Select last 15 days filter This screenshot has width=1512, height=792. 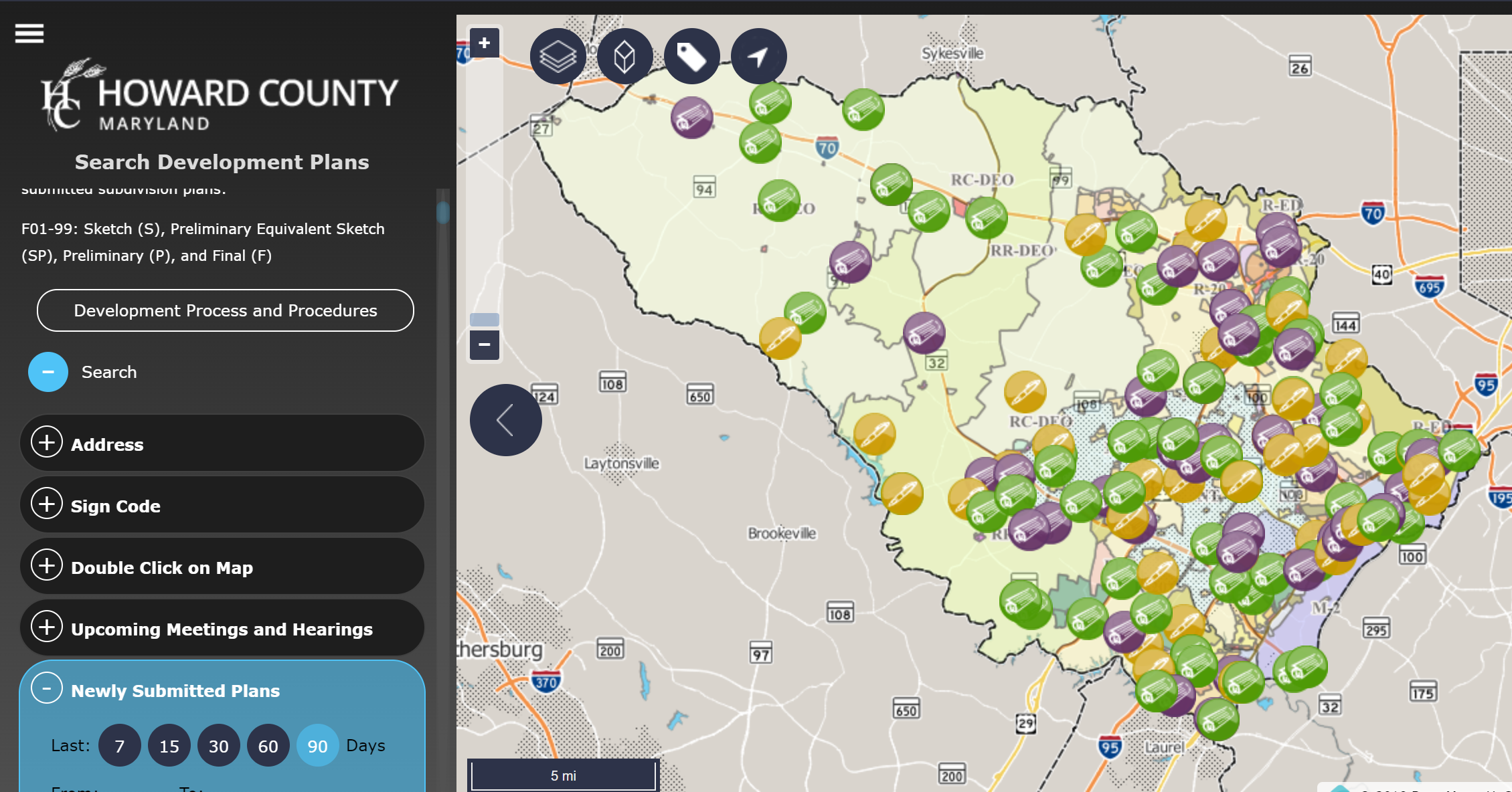pyautogui.click(x=169, y=745)
